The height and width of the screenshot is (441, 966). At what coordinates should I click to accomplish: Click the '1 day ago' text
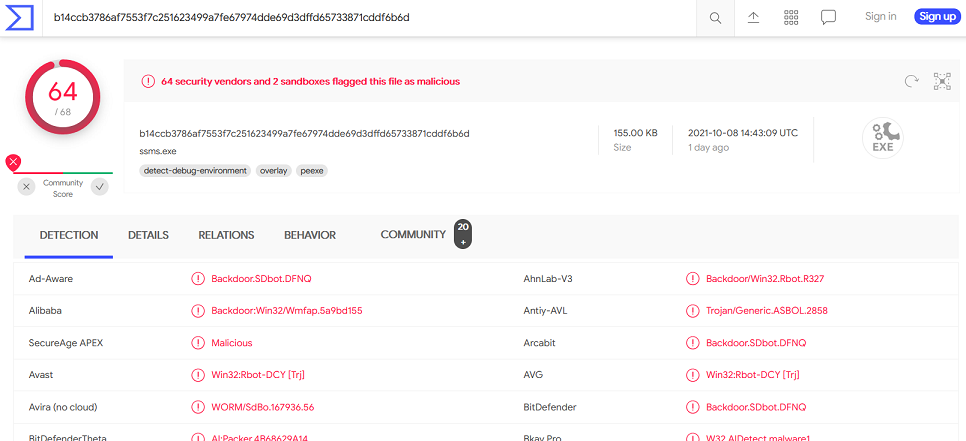tap(708, 148)
